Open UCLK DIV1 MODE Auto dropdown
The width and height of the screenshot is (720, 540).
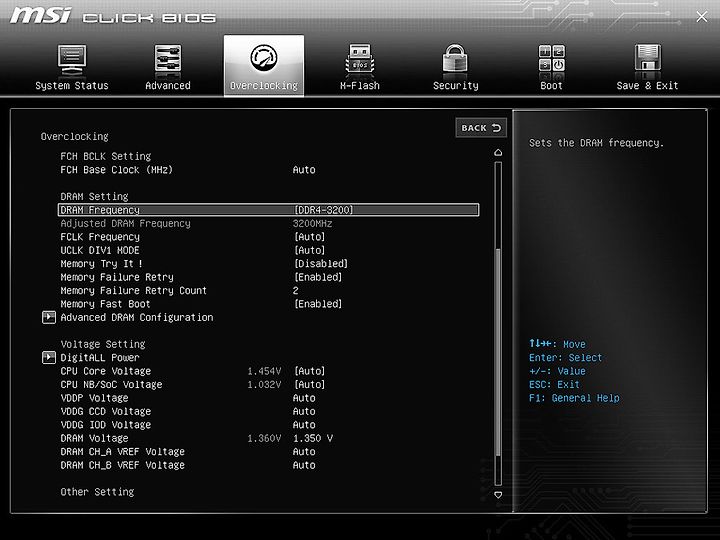pyautogui.click(x=309, y=250)
